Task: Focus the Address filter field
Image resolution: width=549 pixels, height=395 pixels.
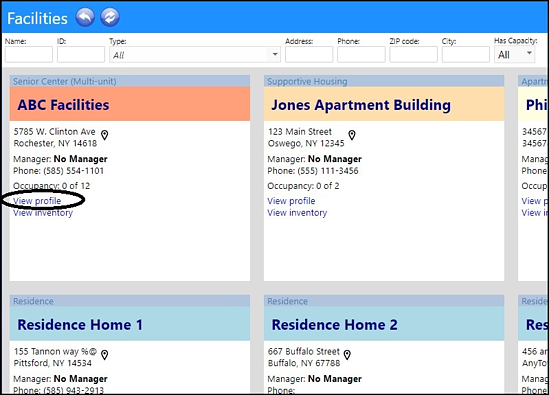Action: [309, 55]
